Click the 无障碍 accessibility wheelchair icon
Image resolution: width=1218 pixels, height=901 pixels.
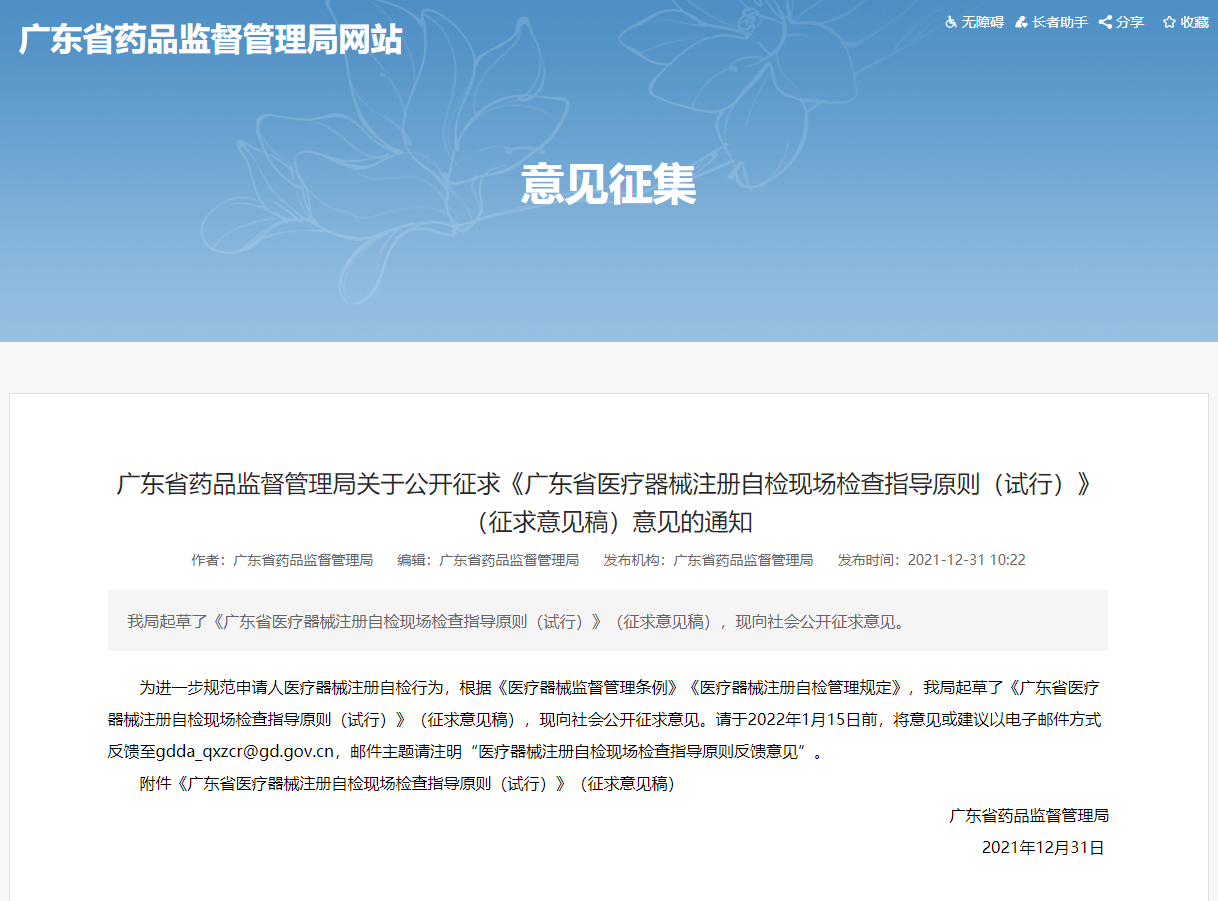click(x=951, y=22)
